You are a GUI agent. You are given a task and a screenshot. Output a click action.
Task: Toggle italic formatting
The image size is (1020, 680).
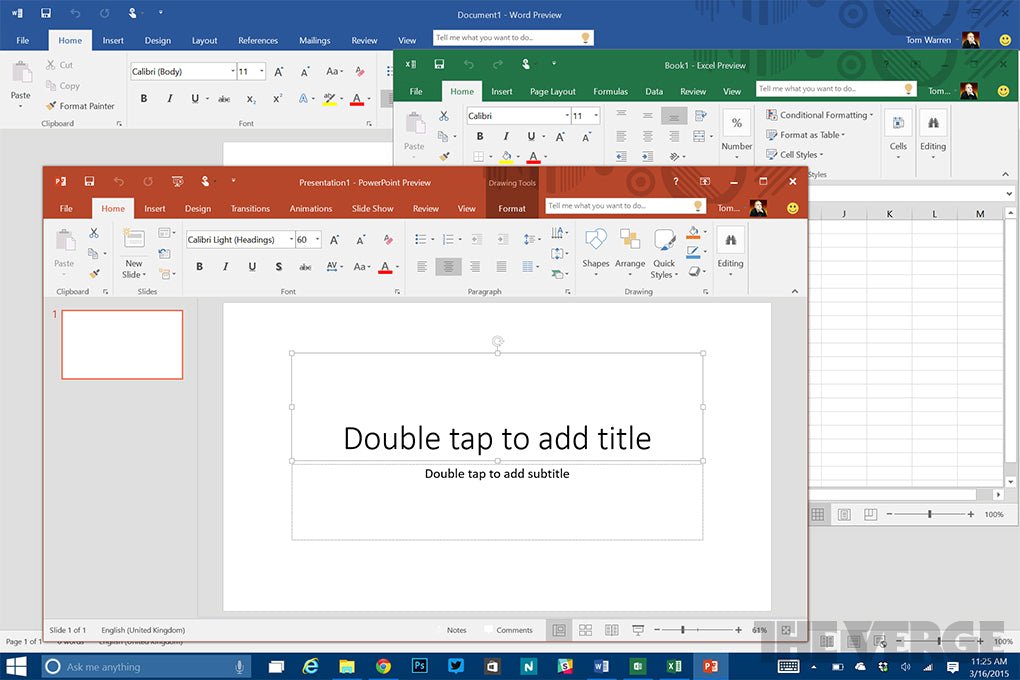tap(225, 266)
